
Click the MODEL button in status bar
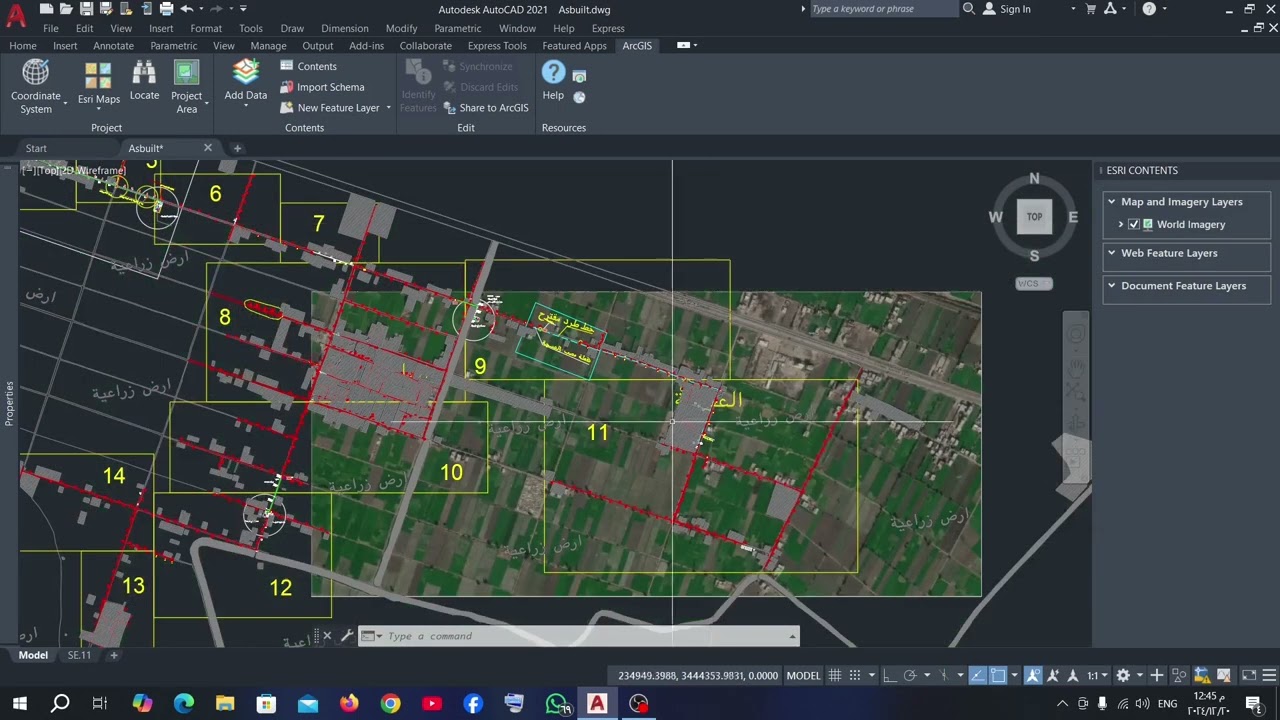(803, 675)
